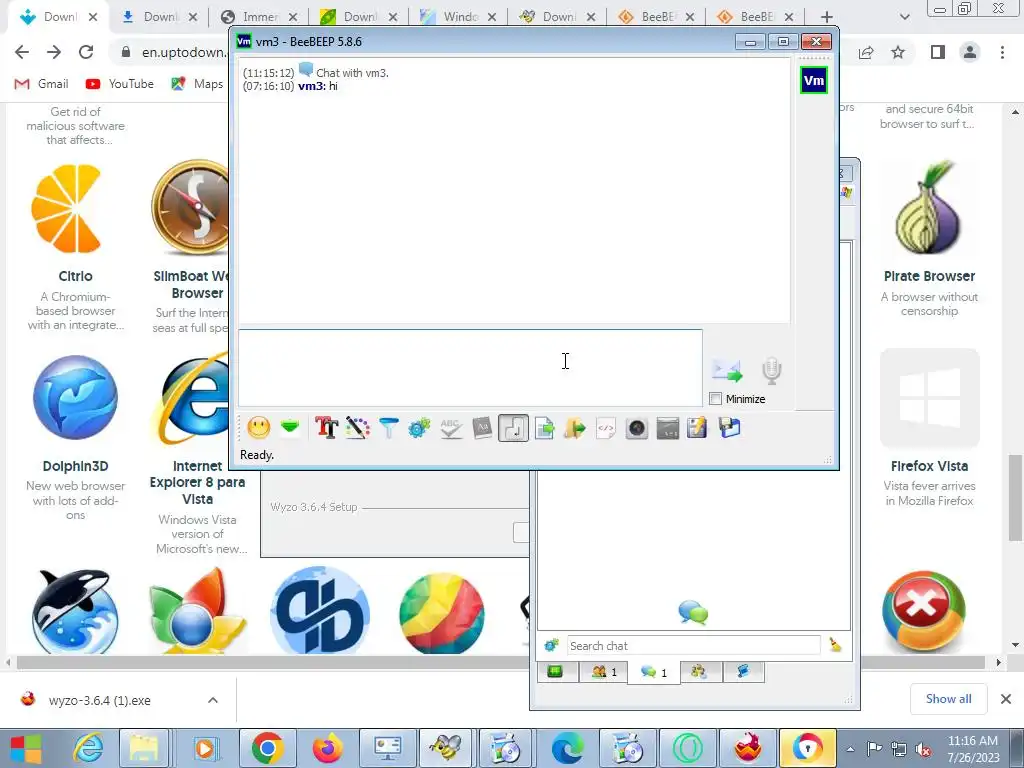This screenshot has height=768, width=1024.
Task: Click the dark terminal-style window icon
Action: point(667,428)
